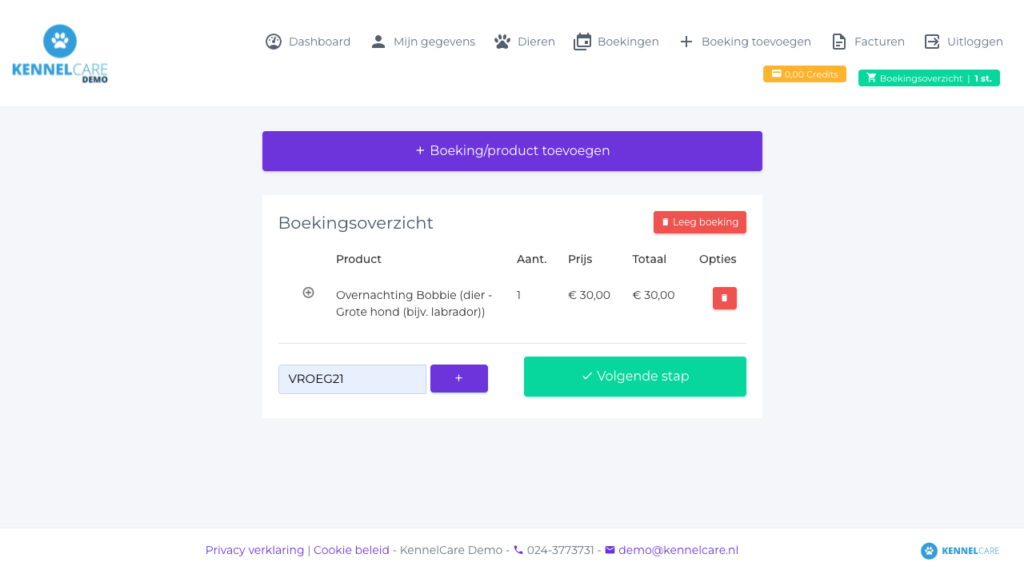Click the Boeking/product toevoegen button
The width and height of the screenshot is (1024, 574).
[512, 151]
